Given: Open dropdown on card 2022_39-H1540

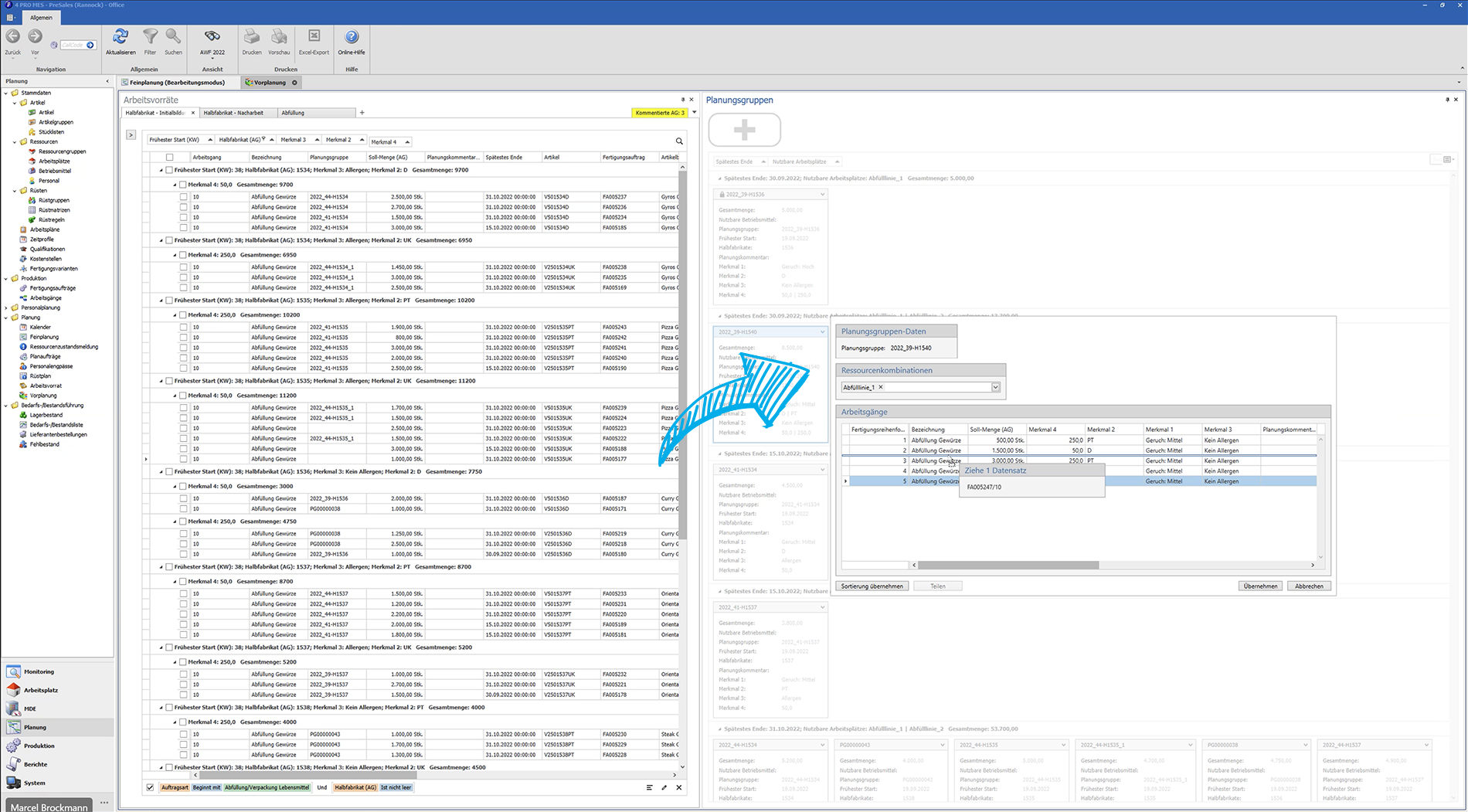Looking at the screenshot, I should tap(822, 332).
